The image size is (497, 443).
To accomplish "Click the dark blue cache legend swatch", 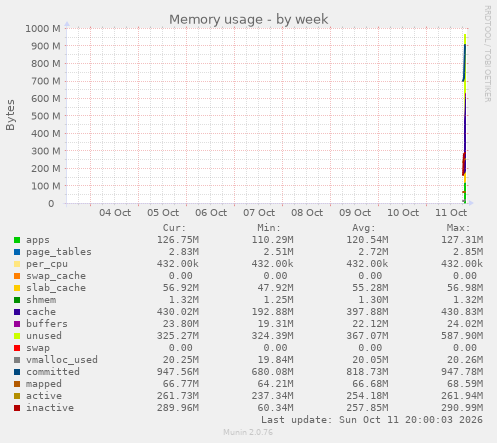I will 17,312.
